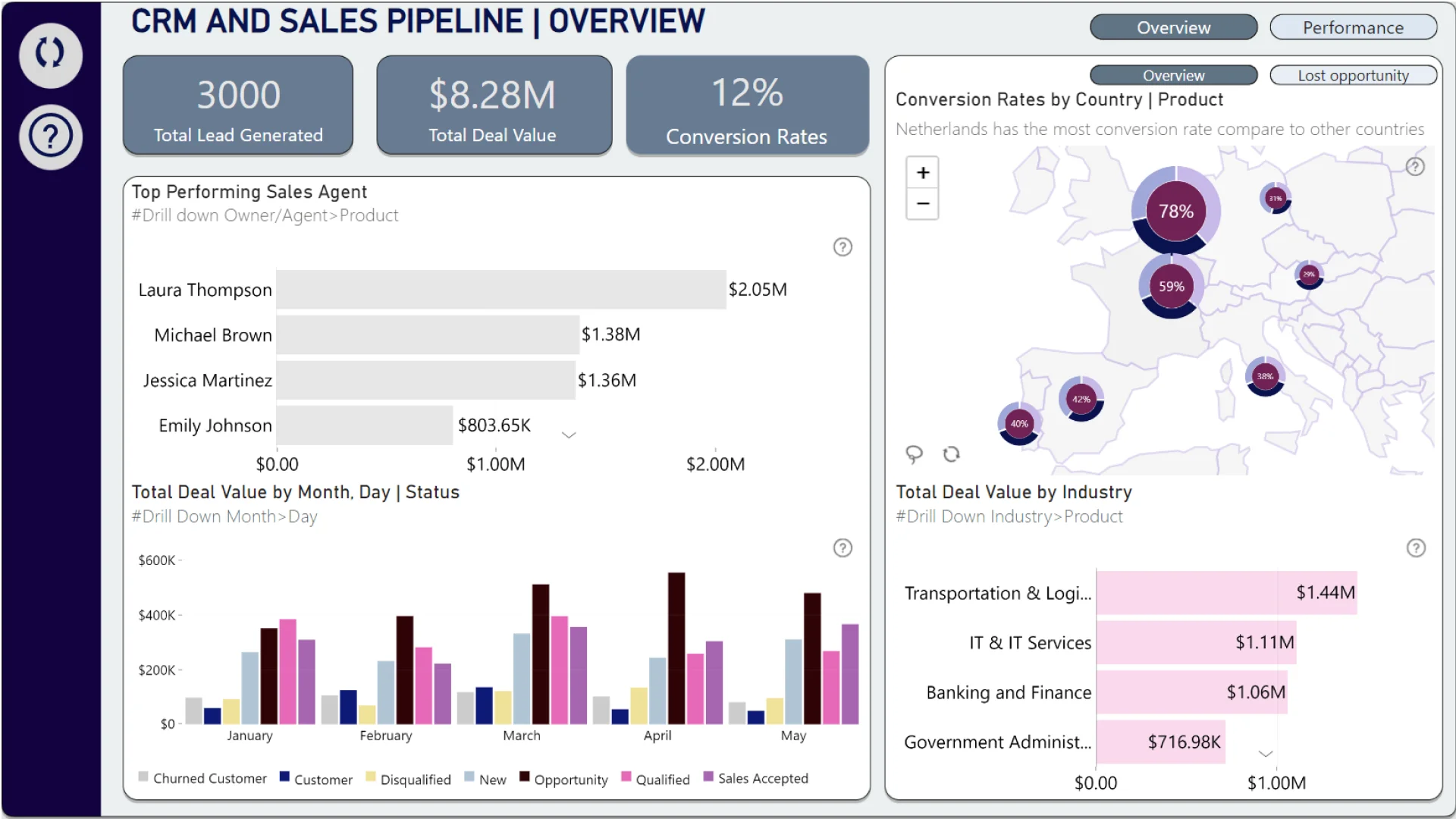
Task: Click the tallest April Opportunity bar
Action: click(676, 648)
